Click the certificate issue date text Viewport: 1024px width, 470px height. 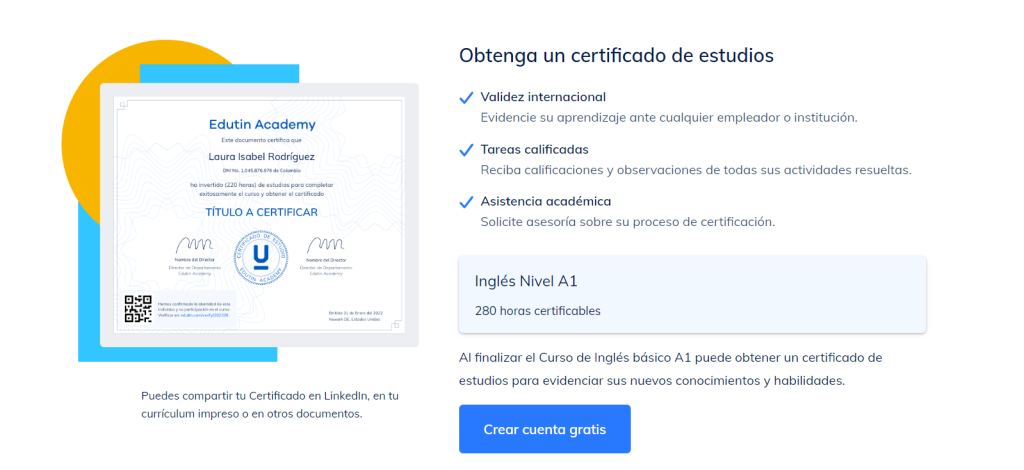coord(355,313)
